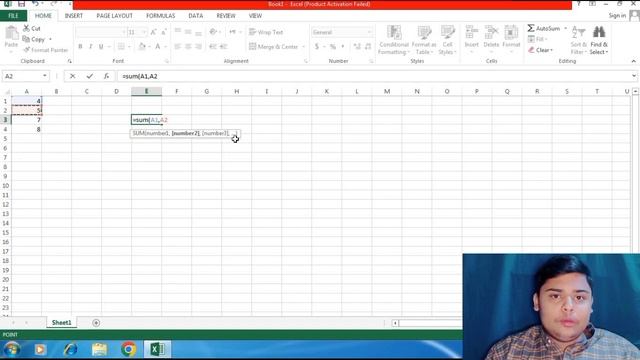Open the Name Box dropdown arrow
Image resolution: width=640 pixels, height=360 pixels.
(44, 76)
